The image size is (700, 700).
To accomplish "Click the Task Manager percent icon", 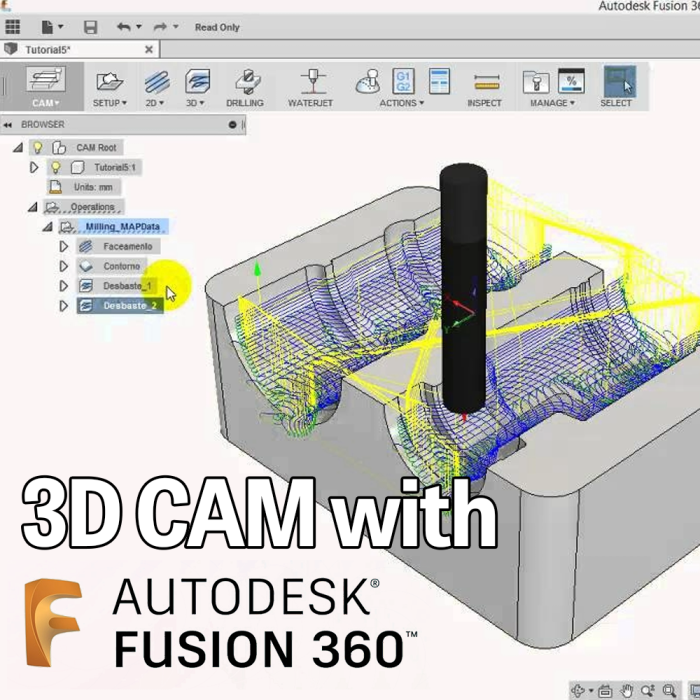I will (571, 81).
